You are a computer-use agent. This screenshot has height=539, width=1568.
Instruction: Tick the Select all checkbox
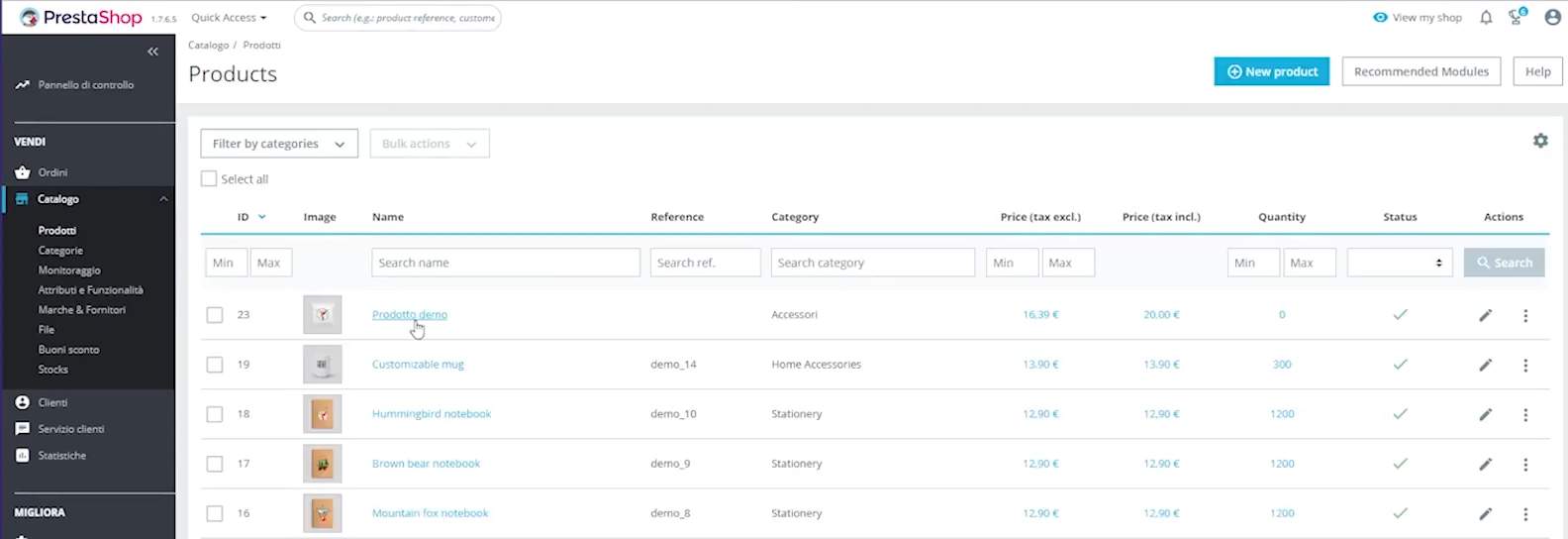tap(209, 179)
